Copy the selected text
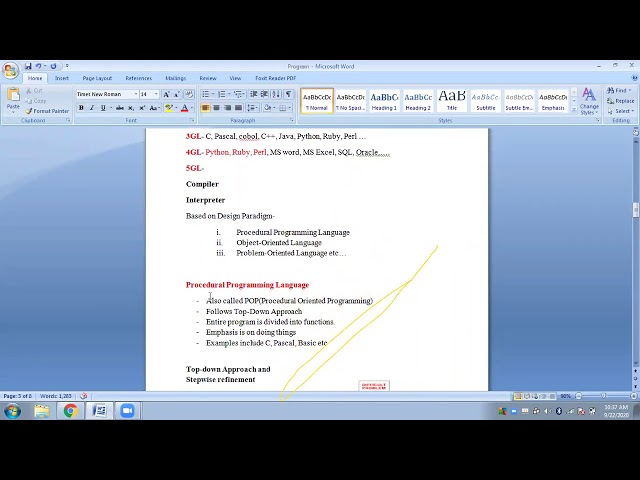 tap(36, 101)
